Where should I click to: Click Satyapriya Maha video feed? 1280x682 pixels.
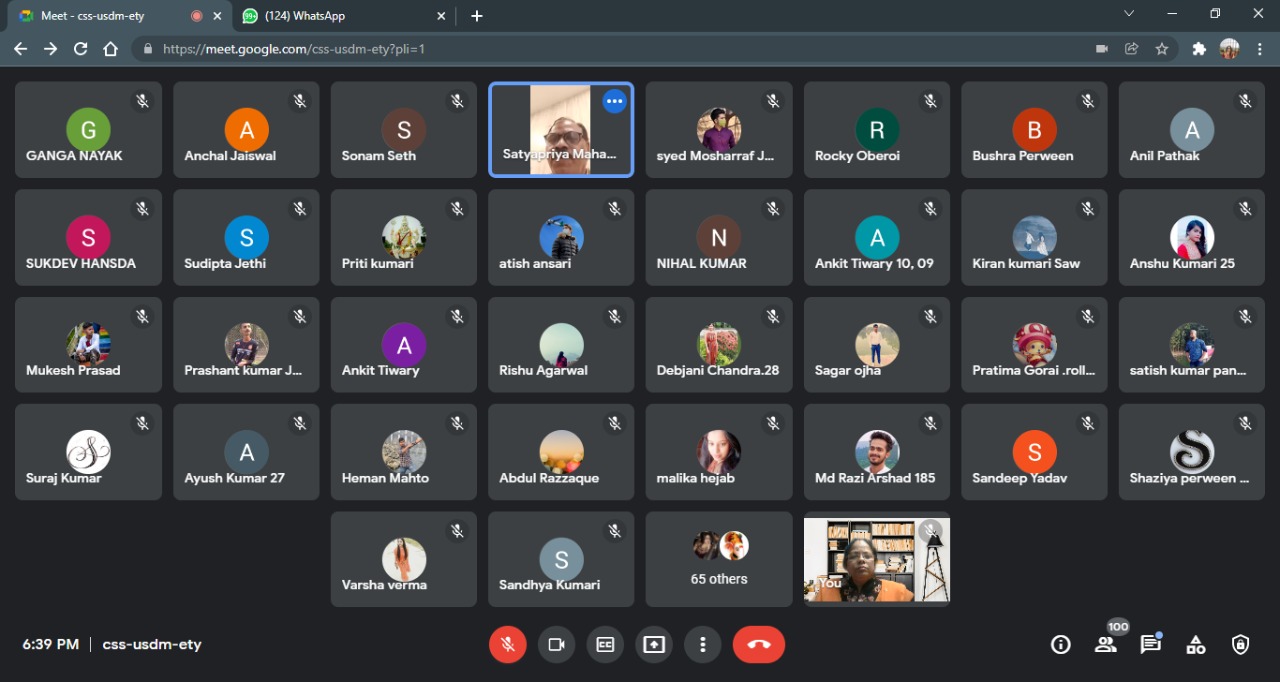[x=560, y=129]
